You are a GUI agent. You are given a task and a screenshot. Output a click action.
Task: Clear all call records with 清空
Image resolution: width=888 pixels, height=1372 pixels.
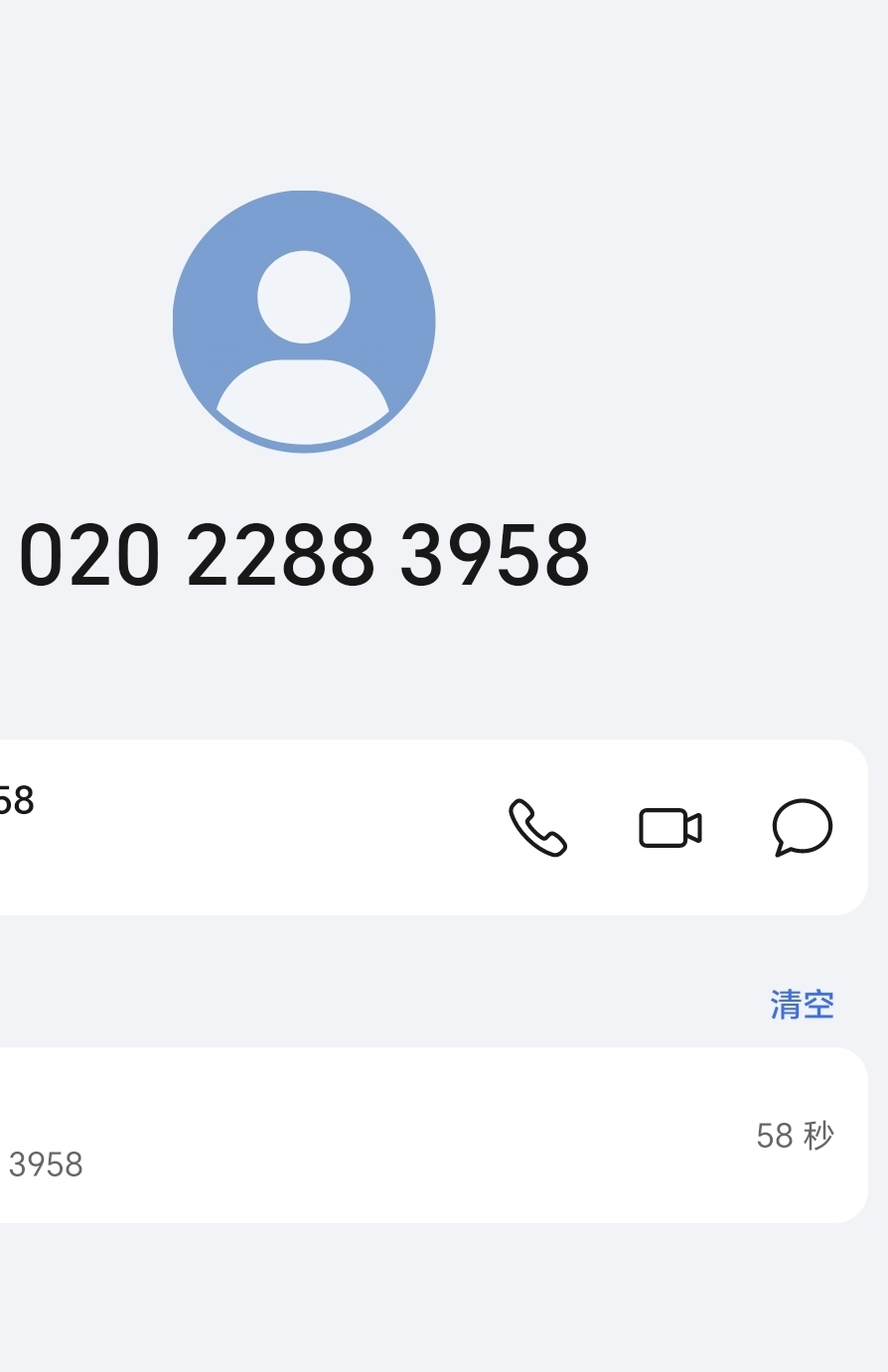(803, 1005)
